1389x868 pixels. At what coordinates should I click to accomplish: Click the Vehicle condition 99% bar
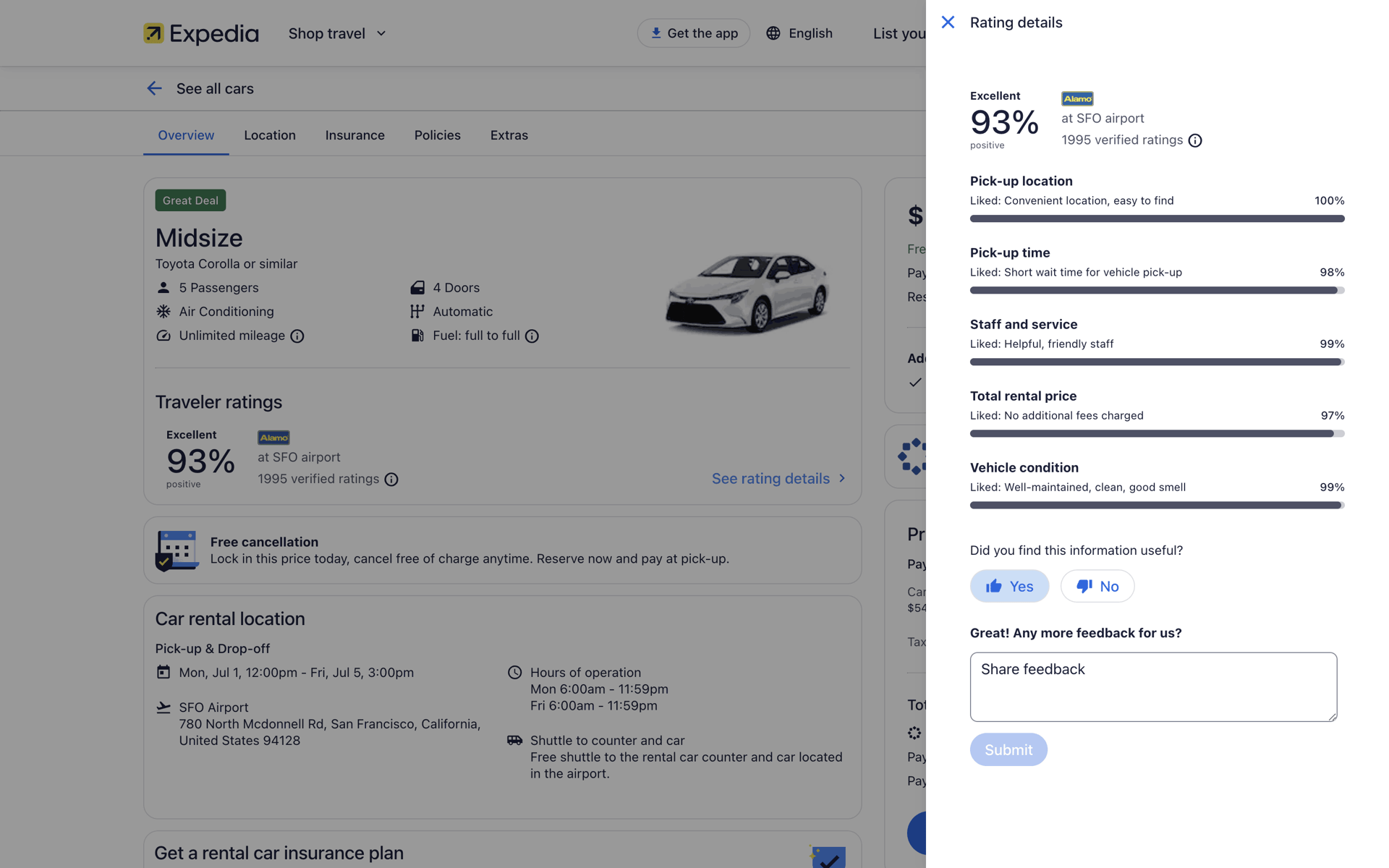tap(1157, 505)
